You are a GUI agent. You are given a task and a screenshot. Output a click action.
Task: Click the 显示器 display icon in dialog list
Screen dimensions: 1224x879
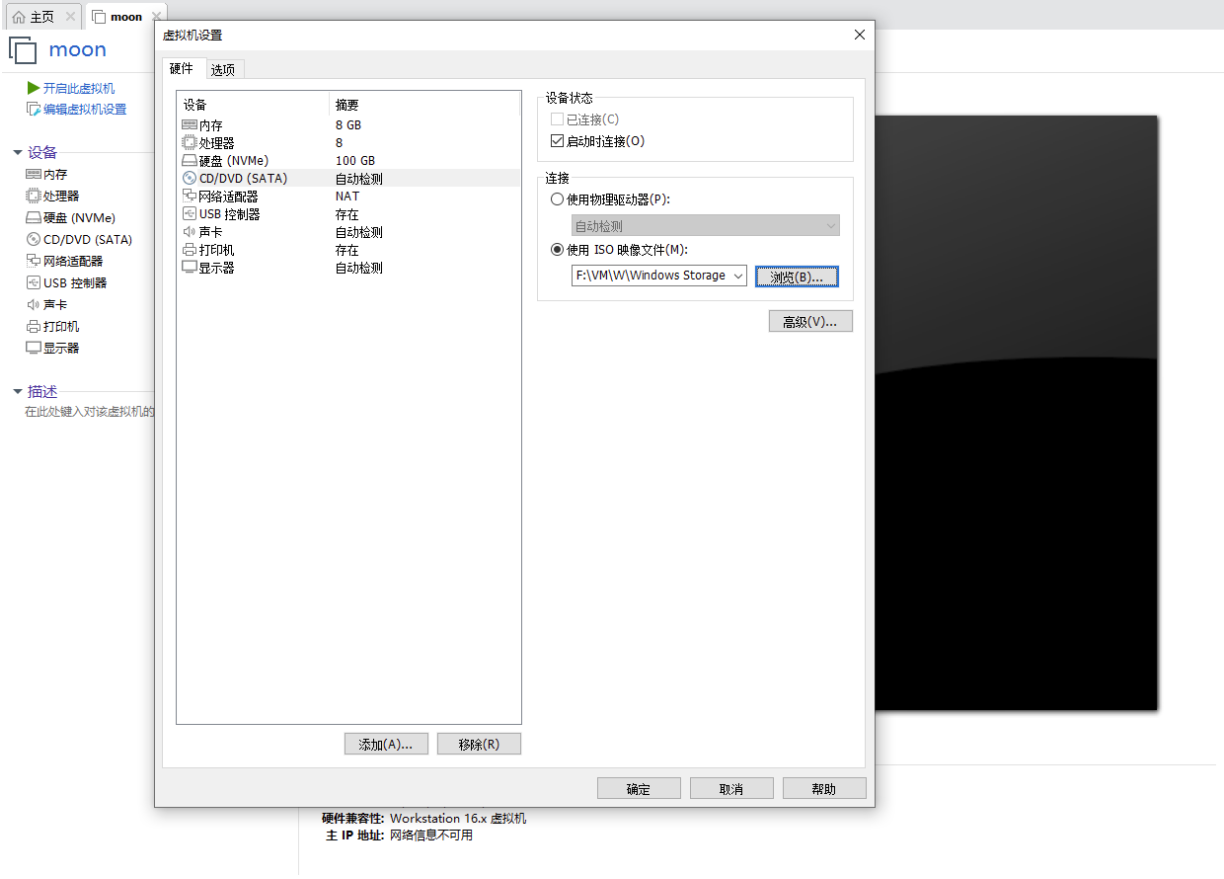click(x=189, y=268)
